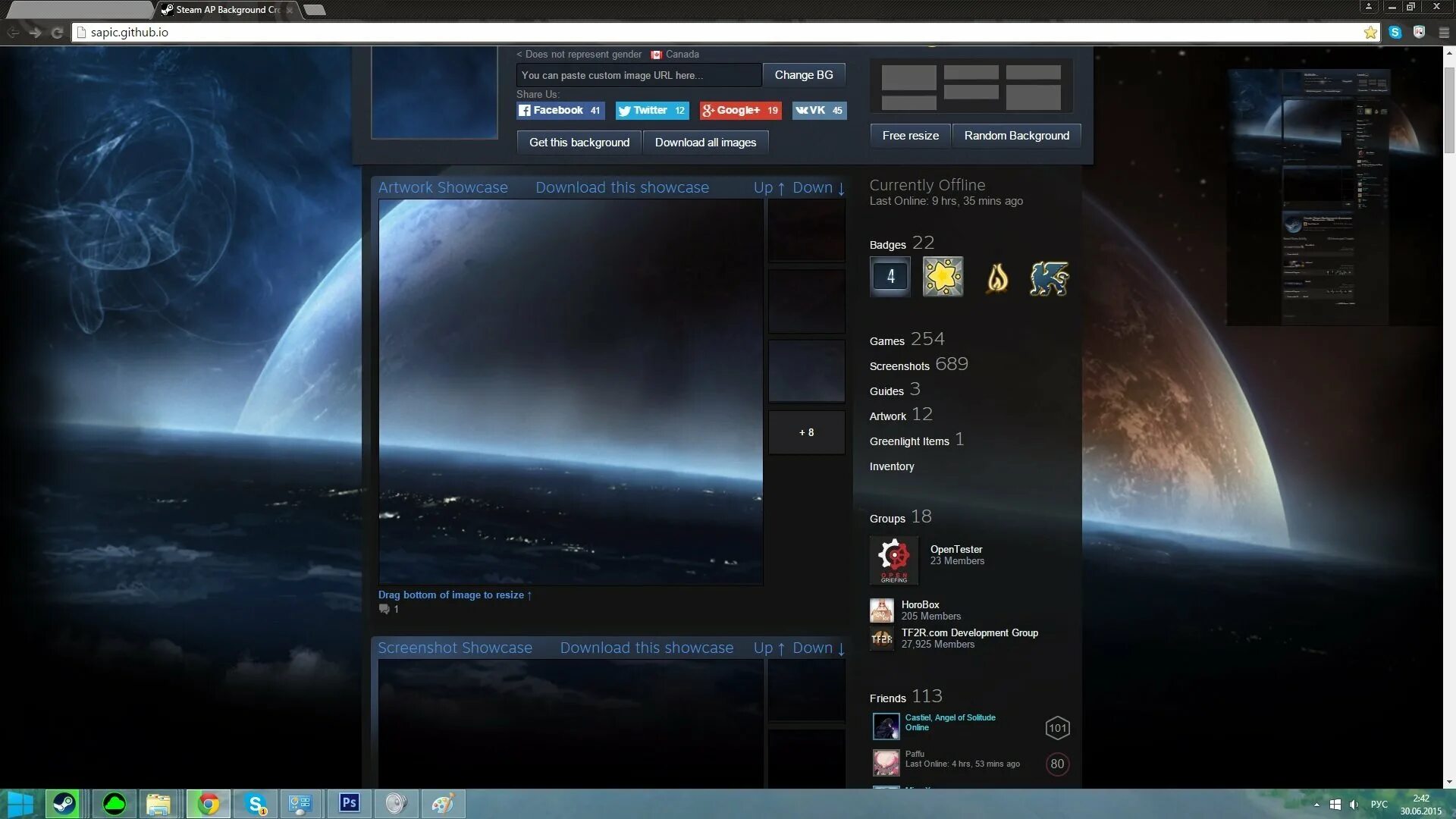Click the Random Background button
1456x819 pixels.
[1016, 136]
